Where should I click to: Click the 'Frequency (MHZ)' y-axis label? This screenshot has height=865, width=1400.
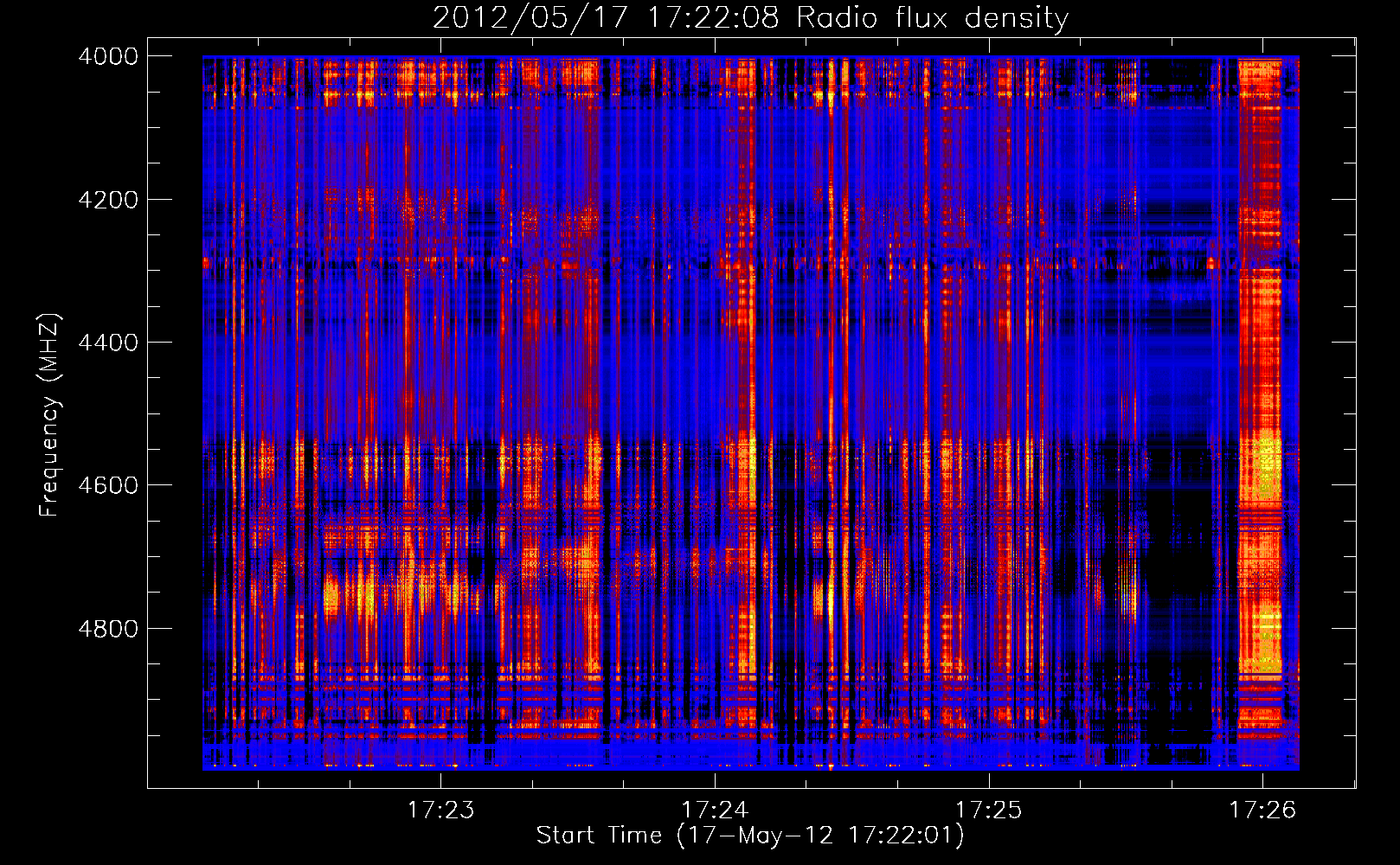point(49,414)
